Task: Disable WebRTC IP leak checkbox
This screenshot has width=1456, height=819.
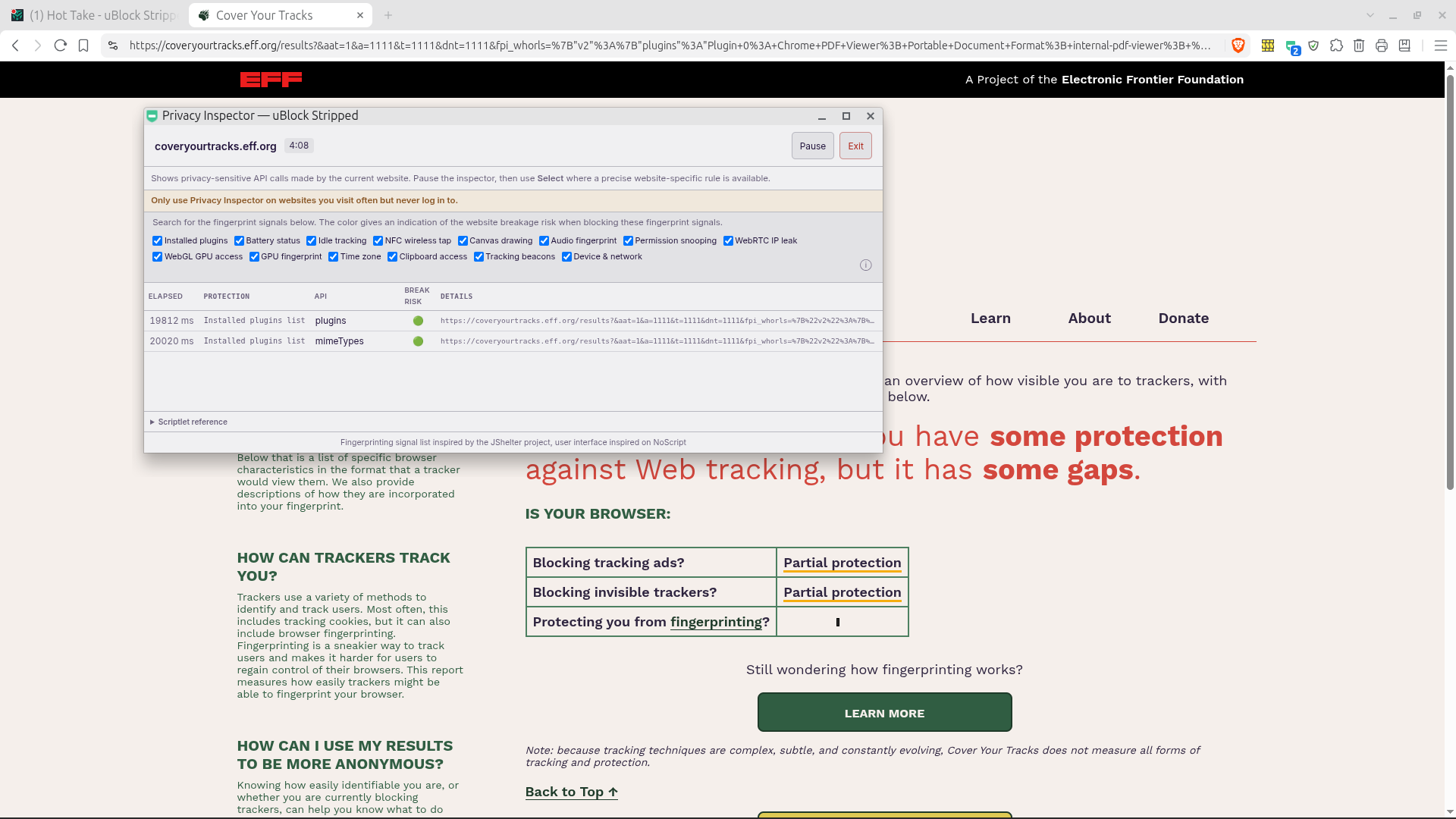Action: click(x=728, y=240)
